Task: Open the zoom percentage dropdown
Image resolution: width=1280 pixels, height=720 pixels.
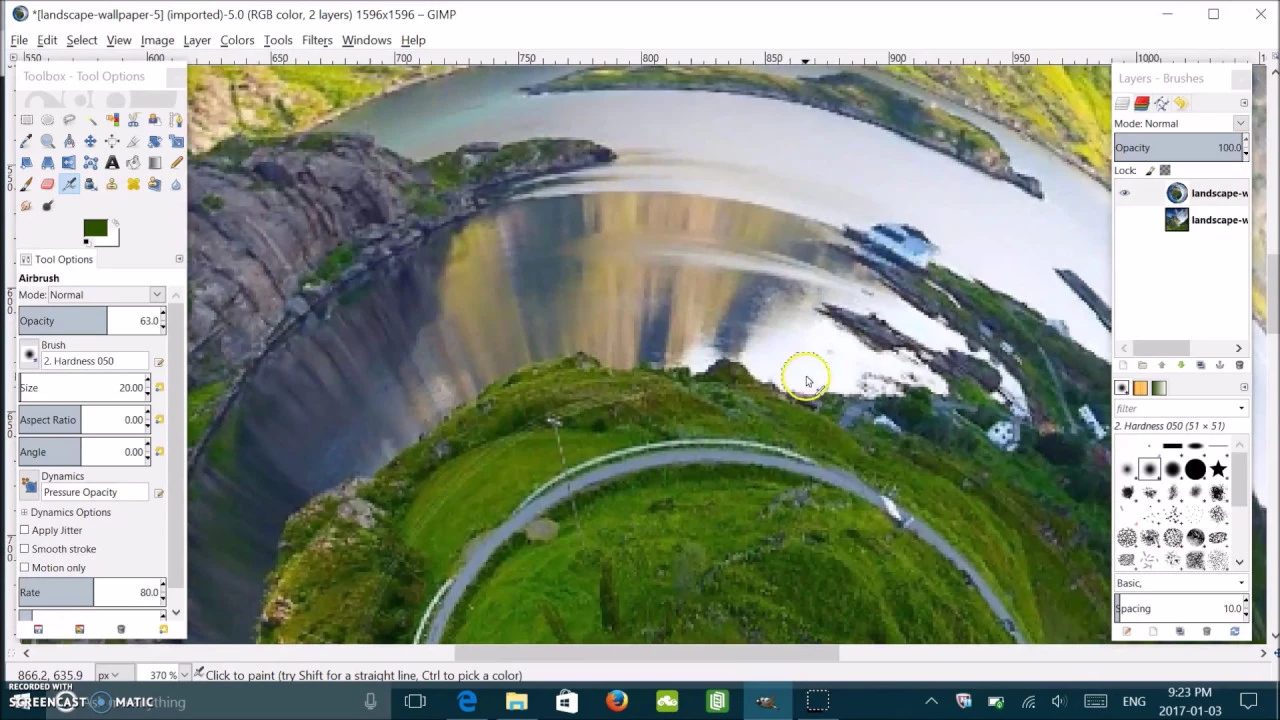Action: (x=185, y=675)
